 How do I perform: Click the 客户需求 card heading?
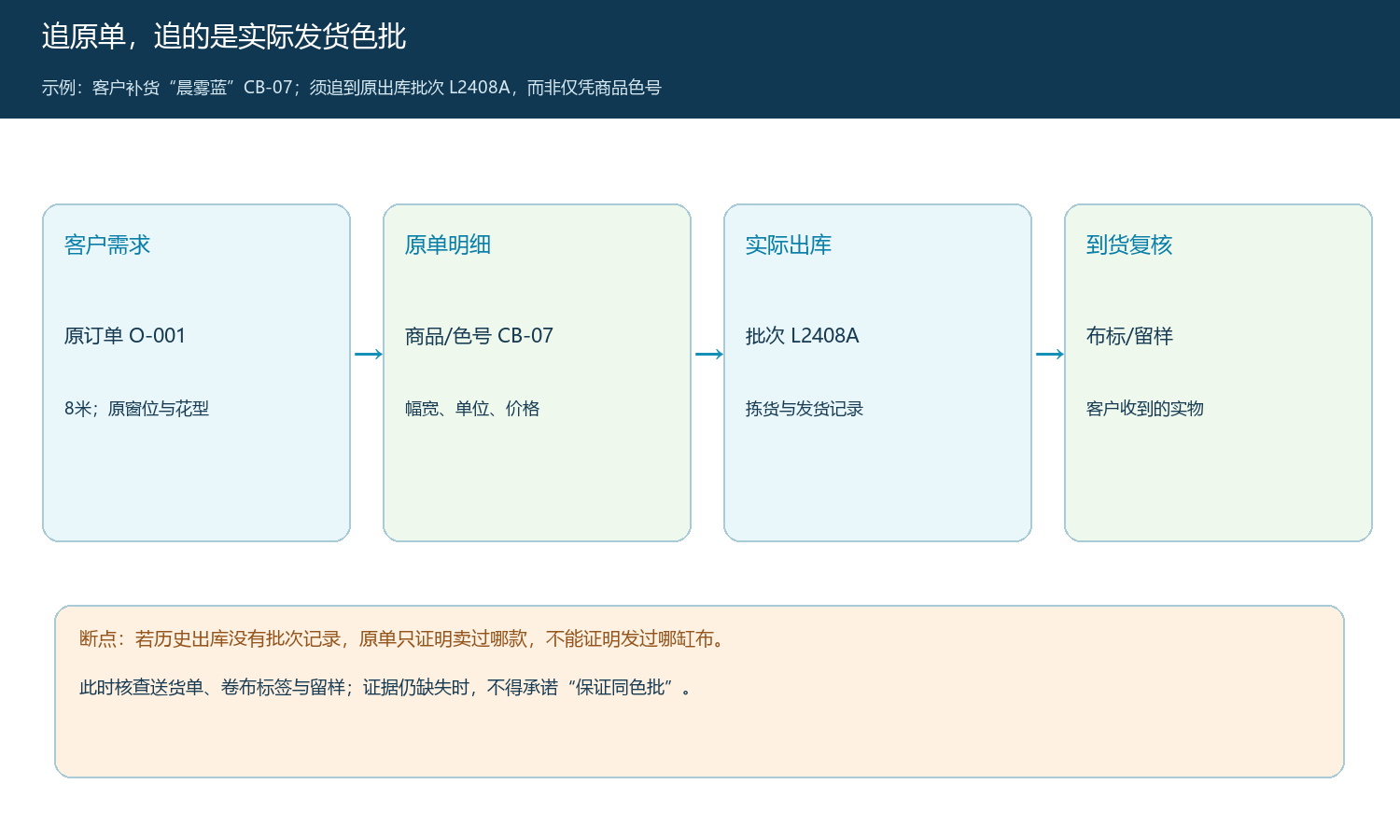coord(107,245)
